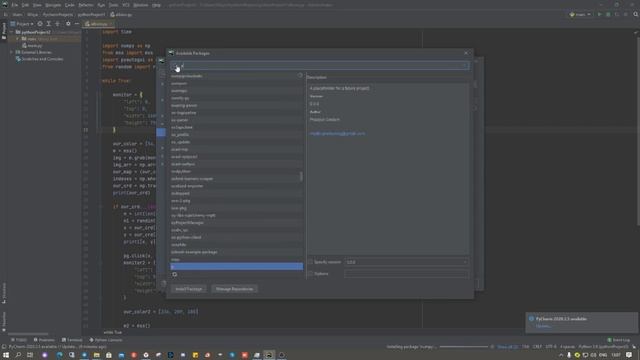Click the Stop icon in top toolbar

626,14
